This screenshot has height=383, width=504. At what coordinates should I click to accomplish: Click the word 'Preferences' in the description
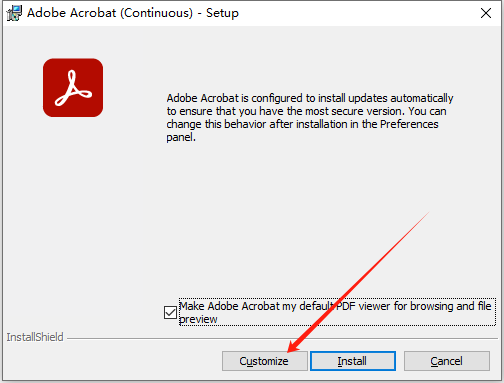click(x=409, y=124)
